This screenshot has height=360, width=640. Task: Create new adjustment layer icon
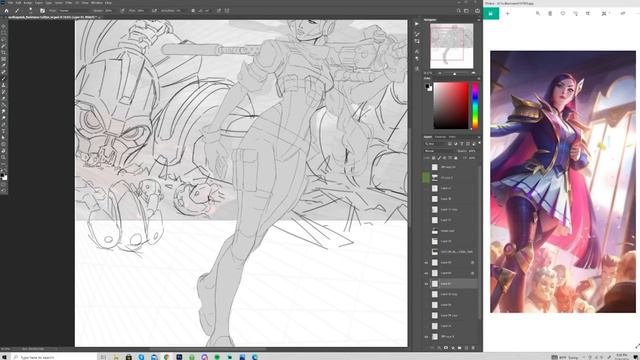(453, 348)
